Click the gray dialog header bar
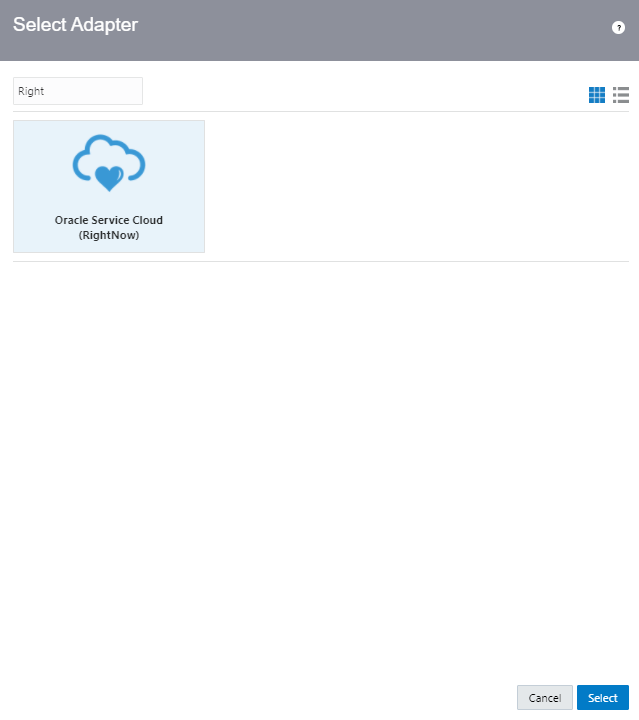 350,30
